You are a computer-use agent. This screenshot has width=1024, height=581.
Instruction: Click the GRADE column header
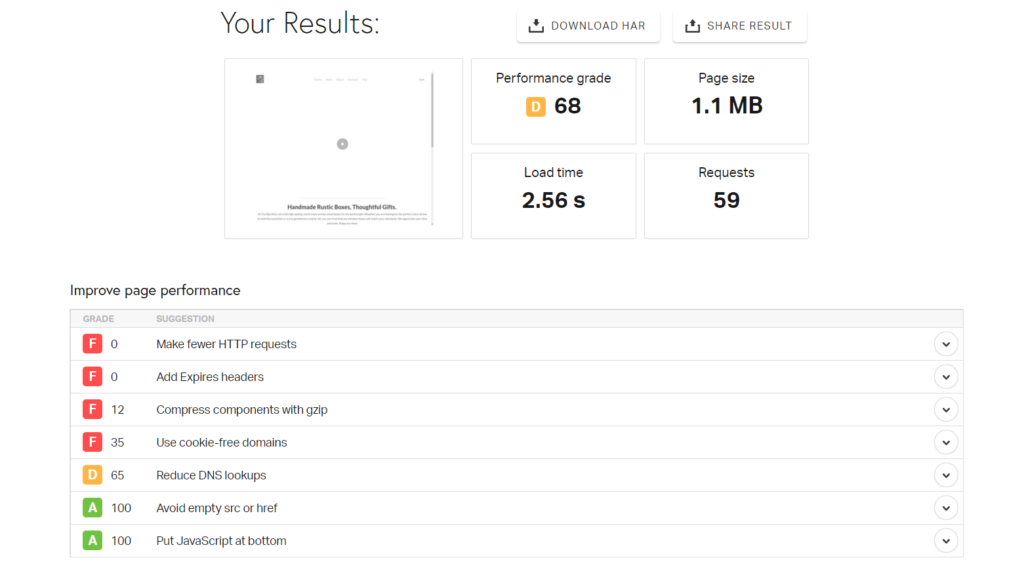pos(98,319)
